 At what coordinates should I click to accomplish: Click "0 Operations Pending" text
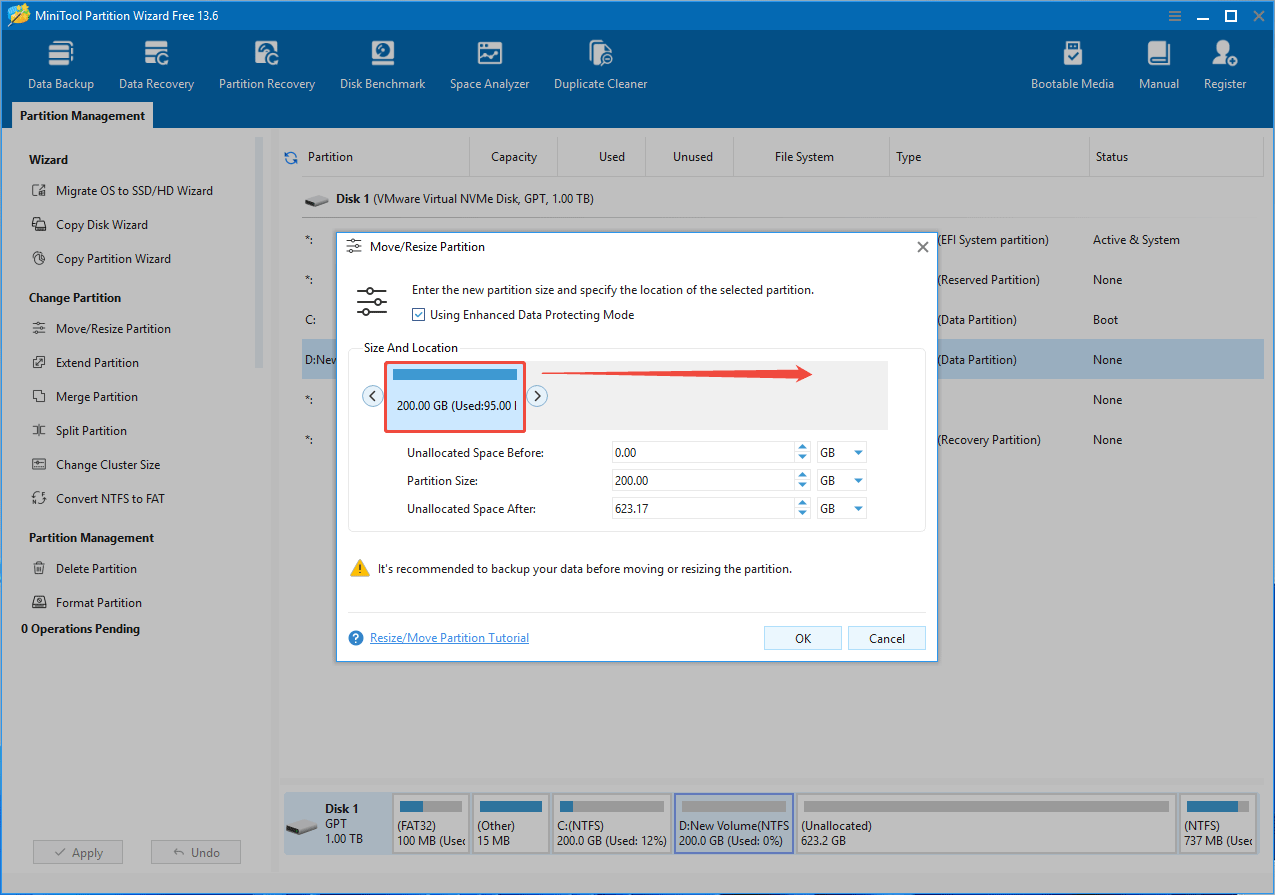click(x=81, y=629)
